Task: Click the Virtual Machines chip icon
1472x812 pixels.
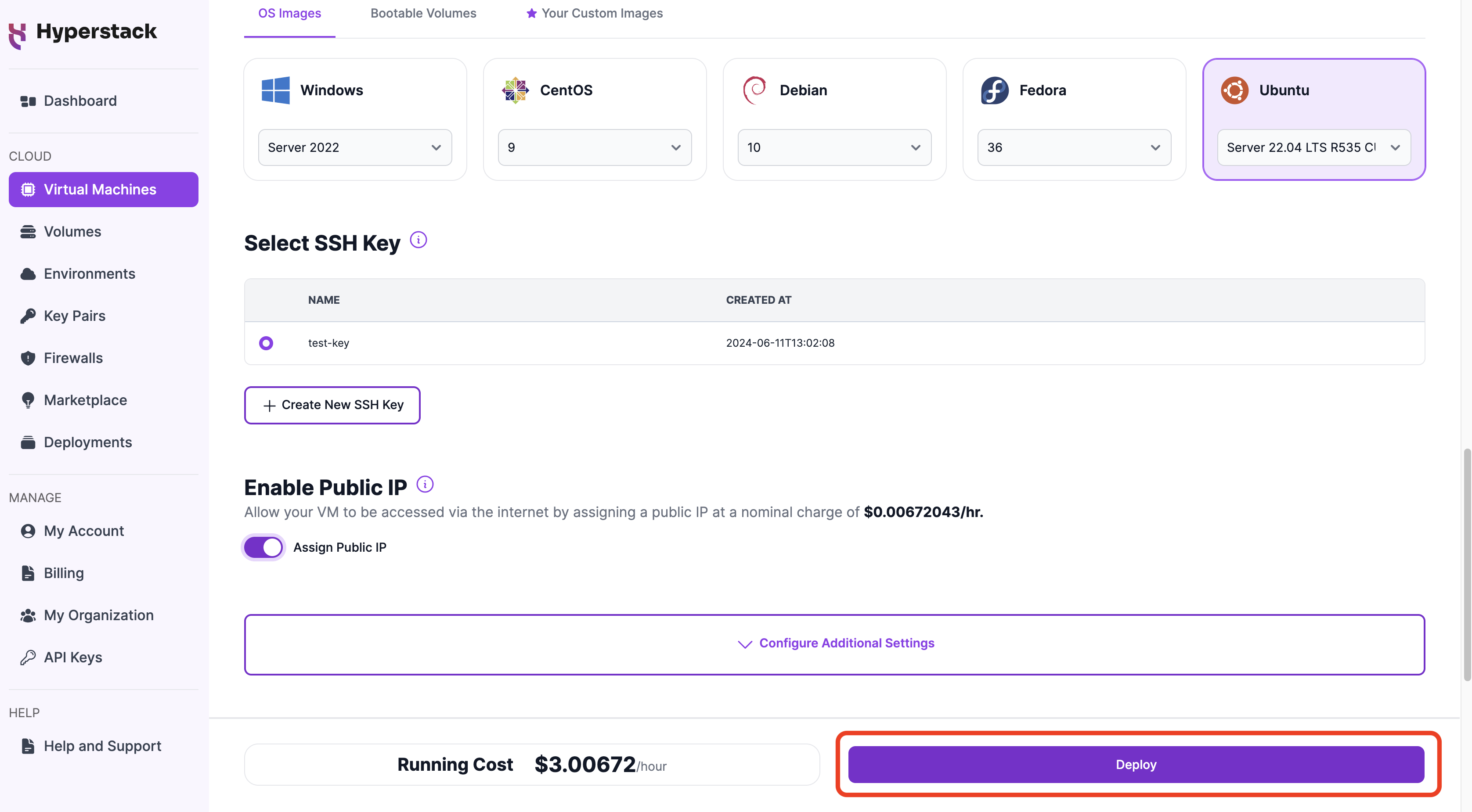Action: [x=28, y=190]
